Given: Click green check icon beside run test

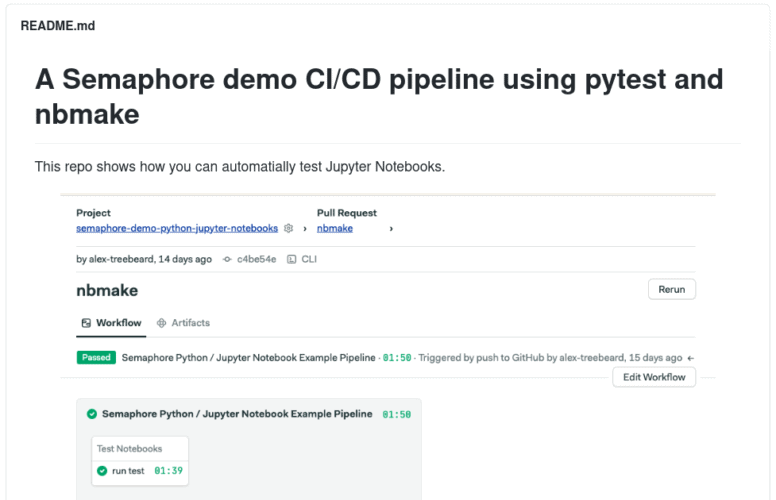Looking at the screenshot, I should coord(102,470).
